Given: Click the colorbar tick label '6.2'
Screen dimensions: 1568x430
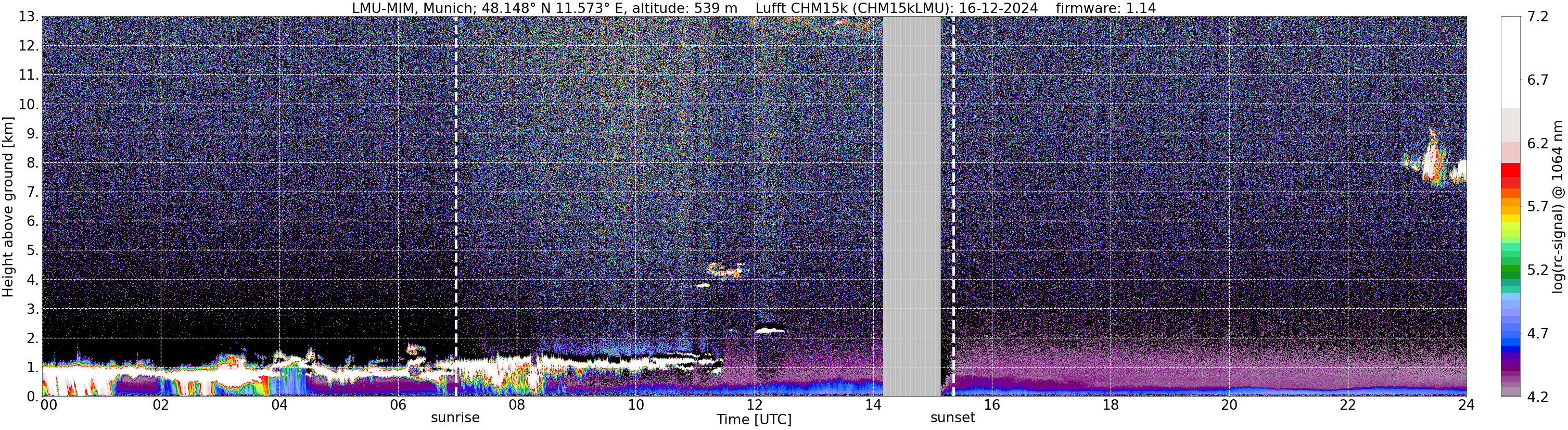Looking at the screenshot, I should [1538, 144].
